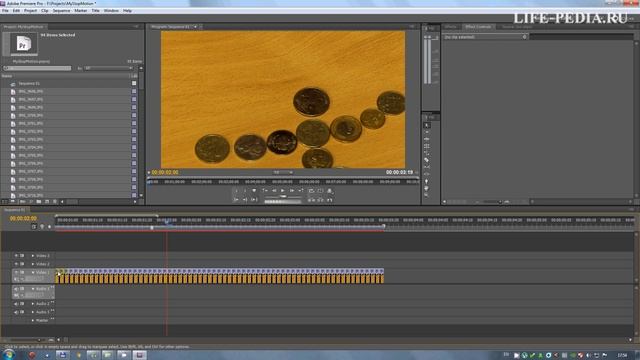Select the Slip tool

click(427, 167)
